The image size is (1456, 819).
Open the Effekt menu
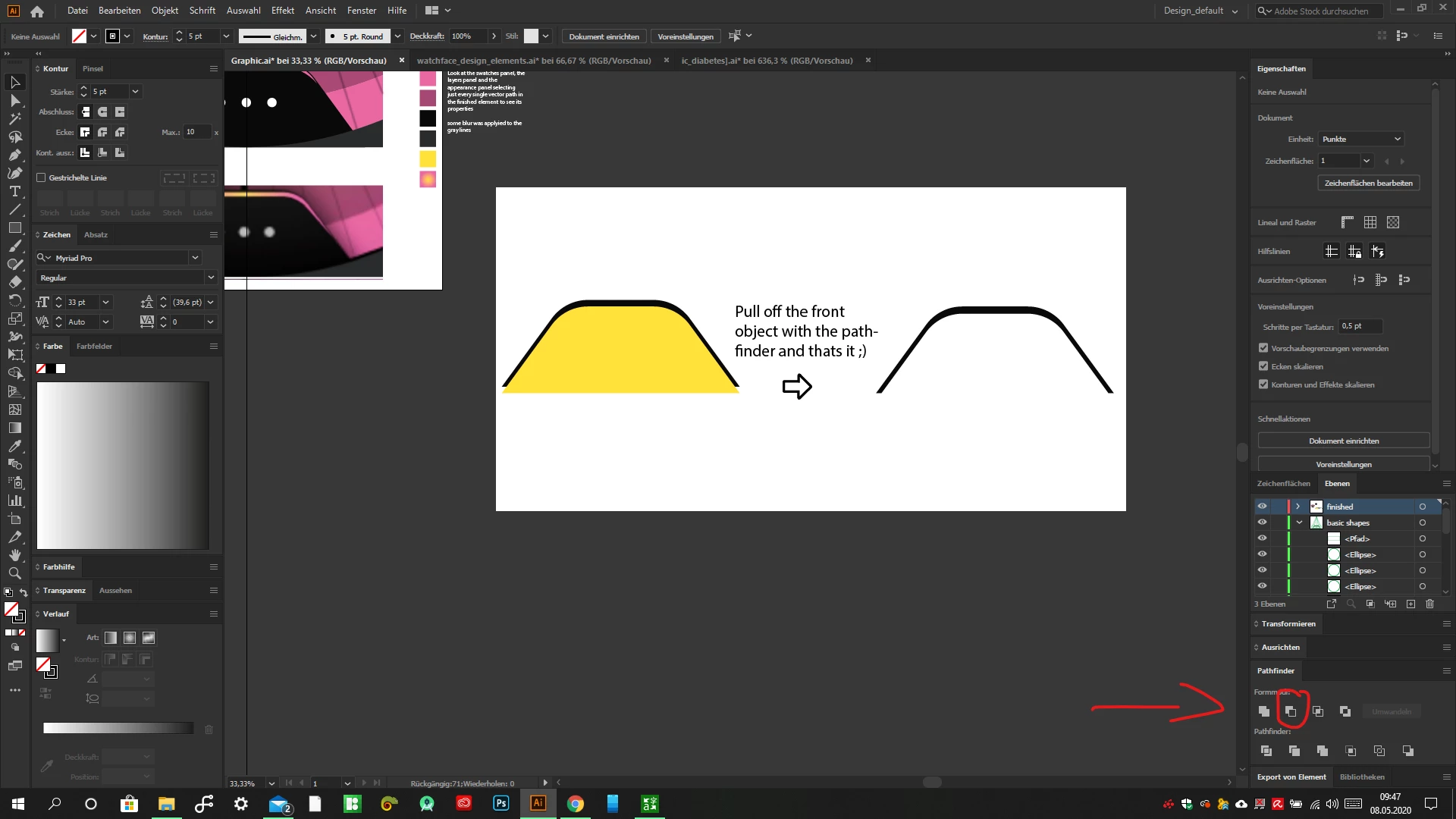282,11
